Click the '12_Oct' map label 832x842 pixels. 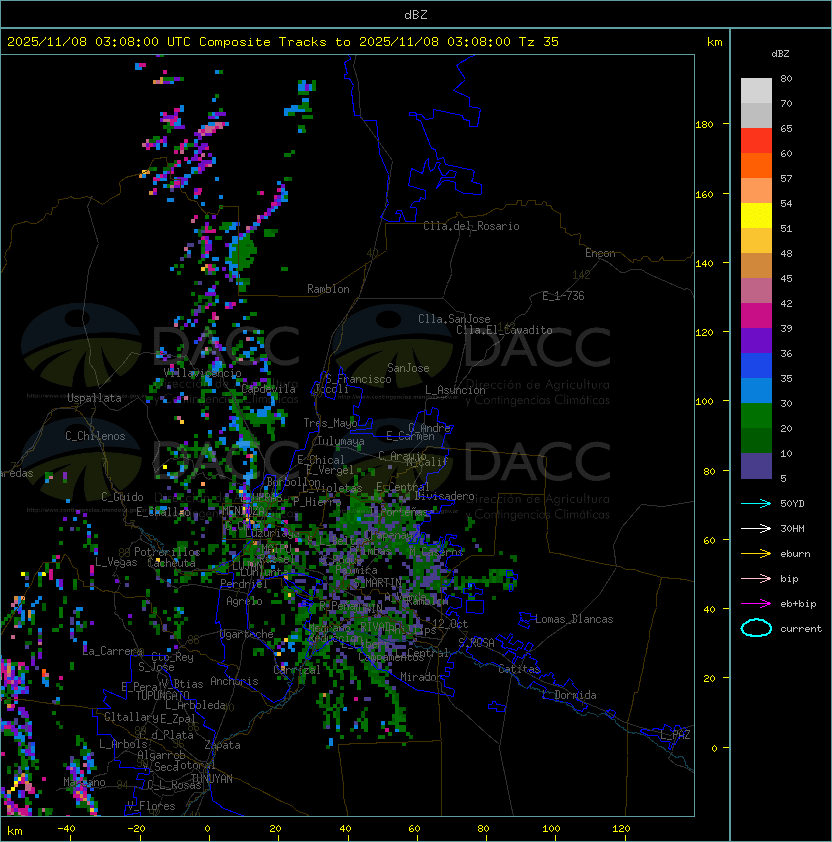450,624
